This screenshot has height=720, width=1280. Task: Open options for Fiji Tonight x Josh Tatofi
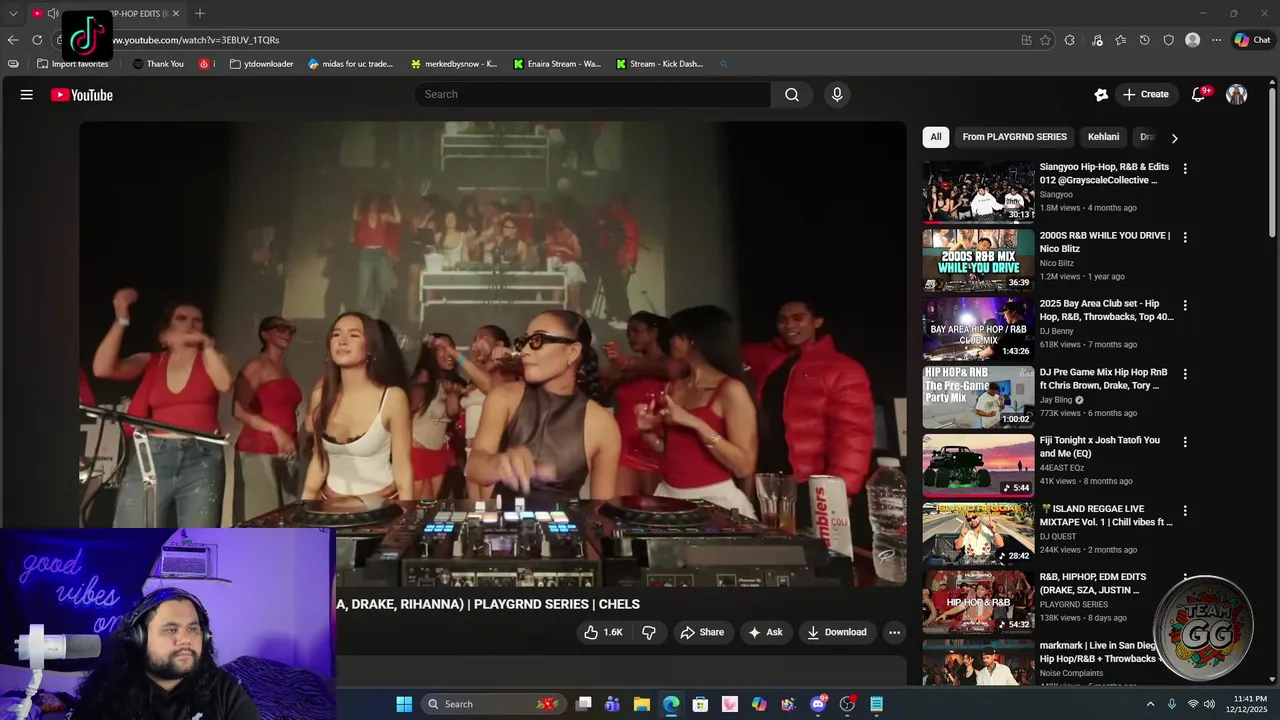pyautogui.click(x=1185, y=441)
